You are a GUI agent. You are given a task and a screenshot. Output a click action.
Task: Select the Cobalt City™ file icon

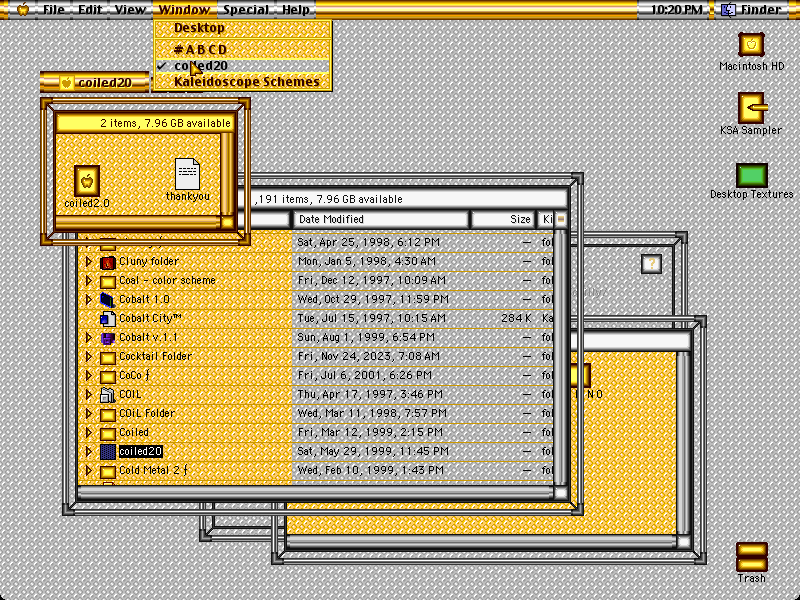108,319
